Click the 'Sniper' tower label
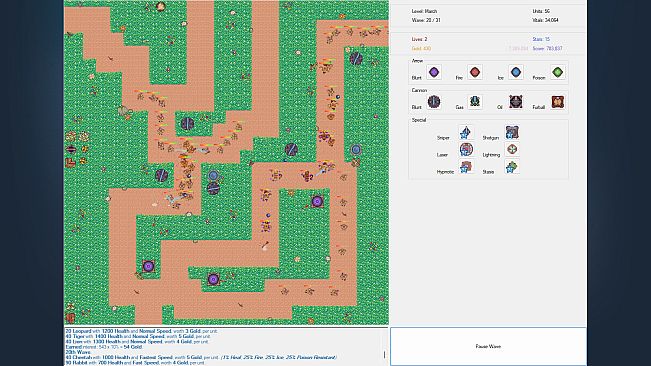 (x=443, y=138)
